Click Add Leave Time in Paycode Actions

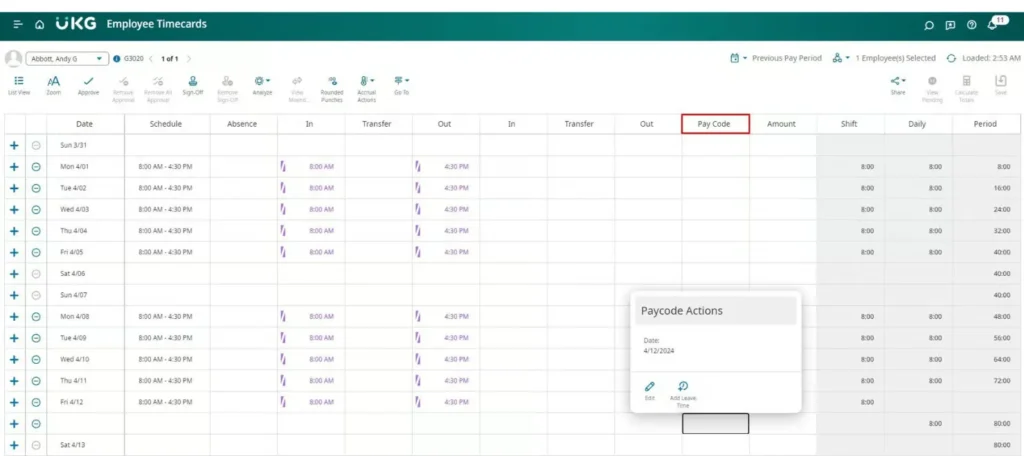[x=683, y=394]
